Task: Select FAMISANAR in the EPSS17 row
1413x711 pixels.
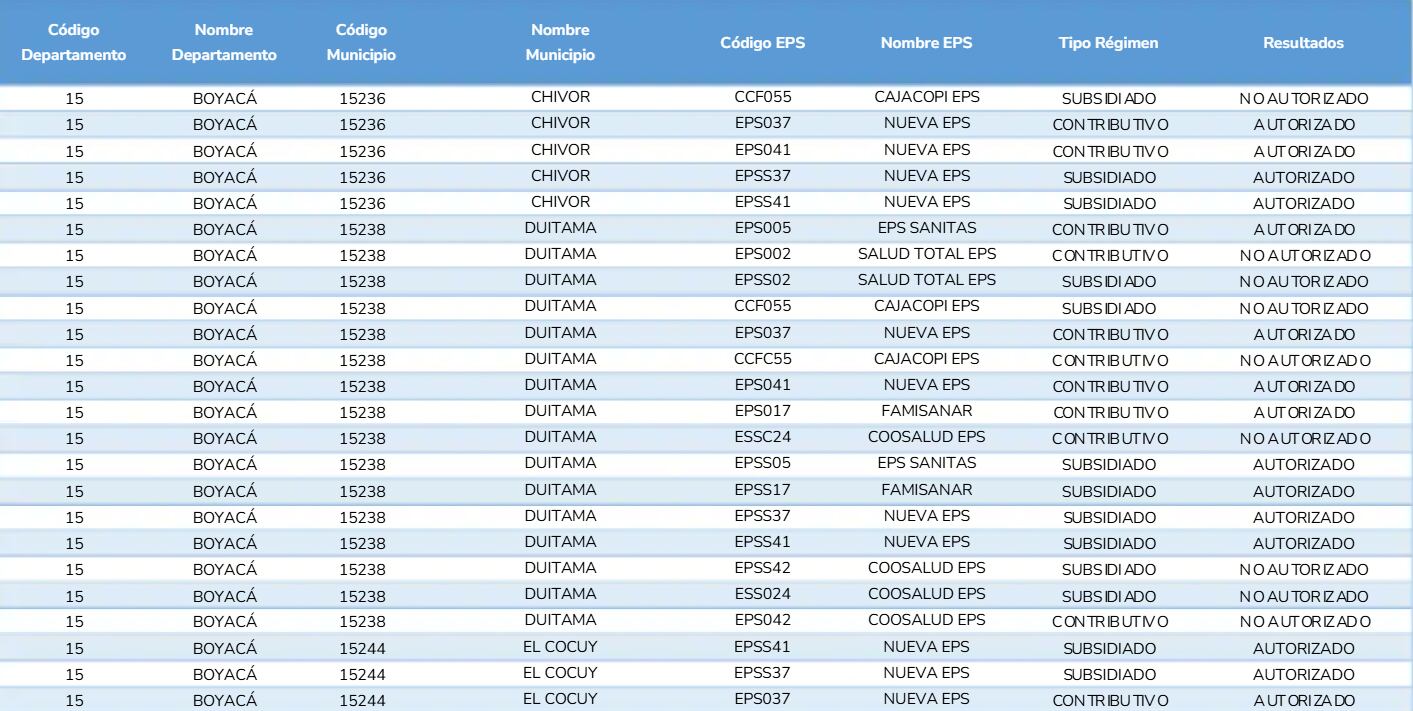Action: click(926, 490)
